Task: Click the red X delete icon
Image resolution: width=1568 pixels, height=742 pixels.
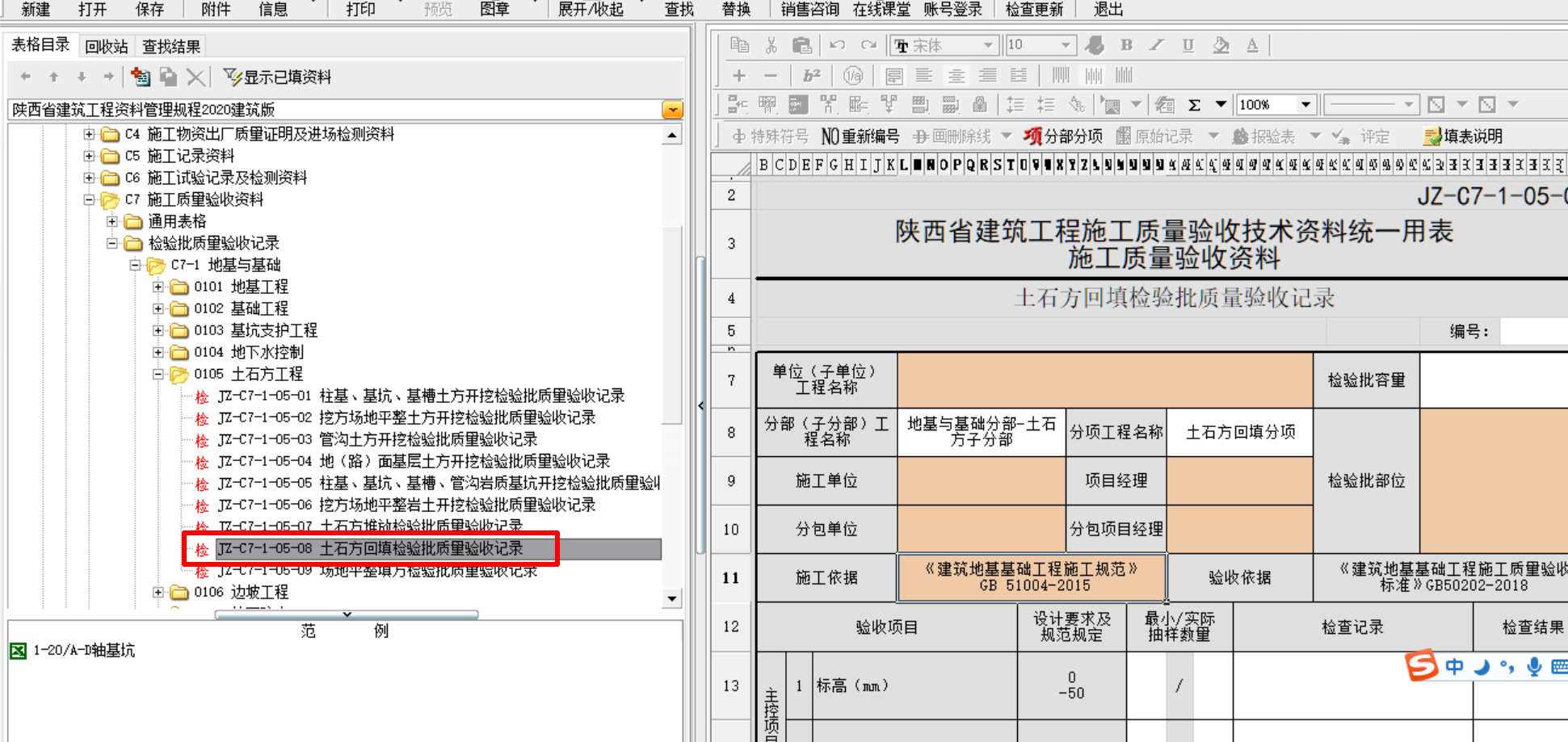Action: point(195,77)
